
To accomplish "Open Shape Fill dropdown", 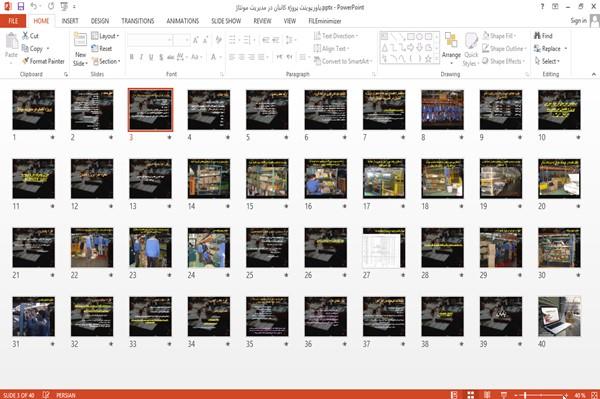I will point(499,36).
